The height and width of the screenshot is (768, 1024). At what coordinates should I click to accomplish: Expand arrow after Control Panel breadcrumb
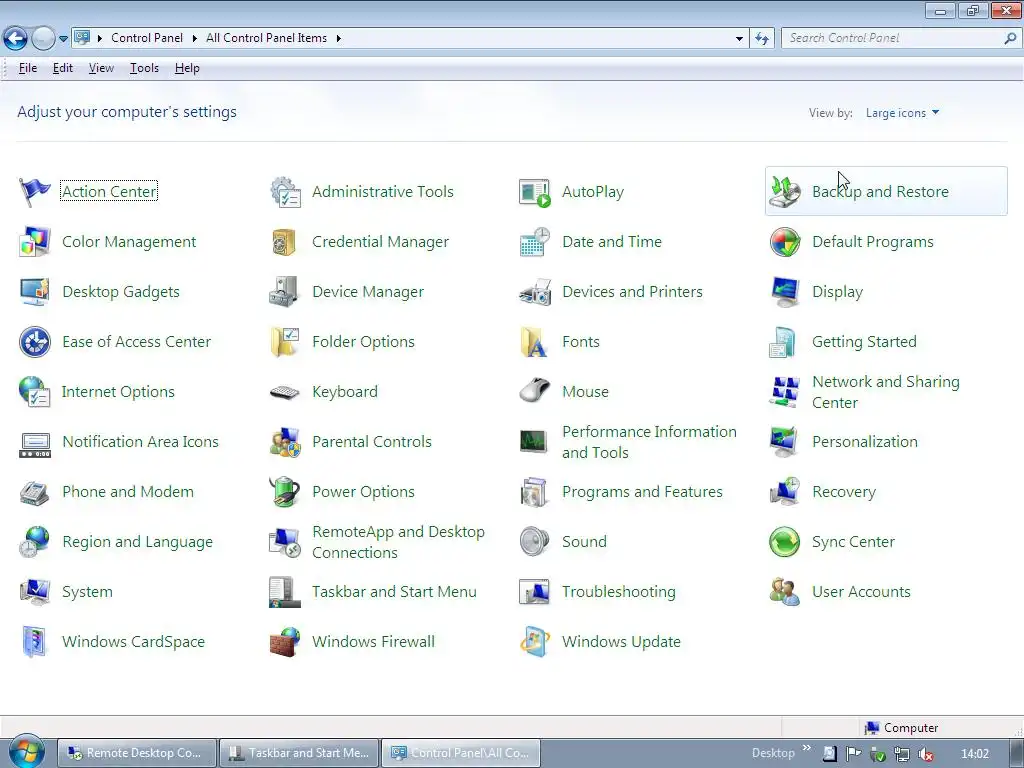(x=195, y=39)
